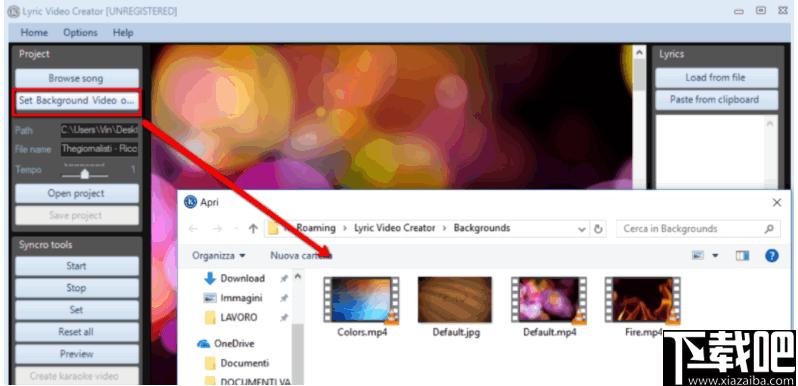Expand the Organizza dropdown
798x386 pixels.
[x=219, y=256]
